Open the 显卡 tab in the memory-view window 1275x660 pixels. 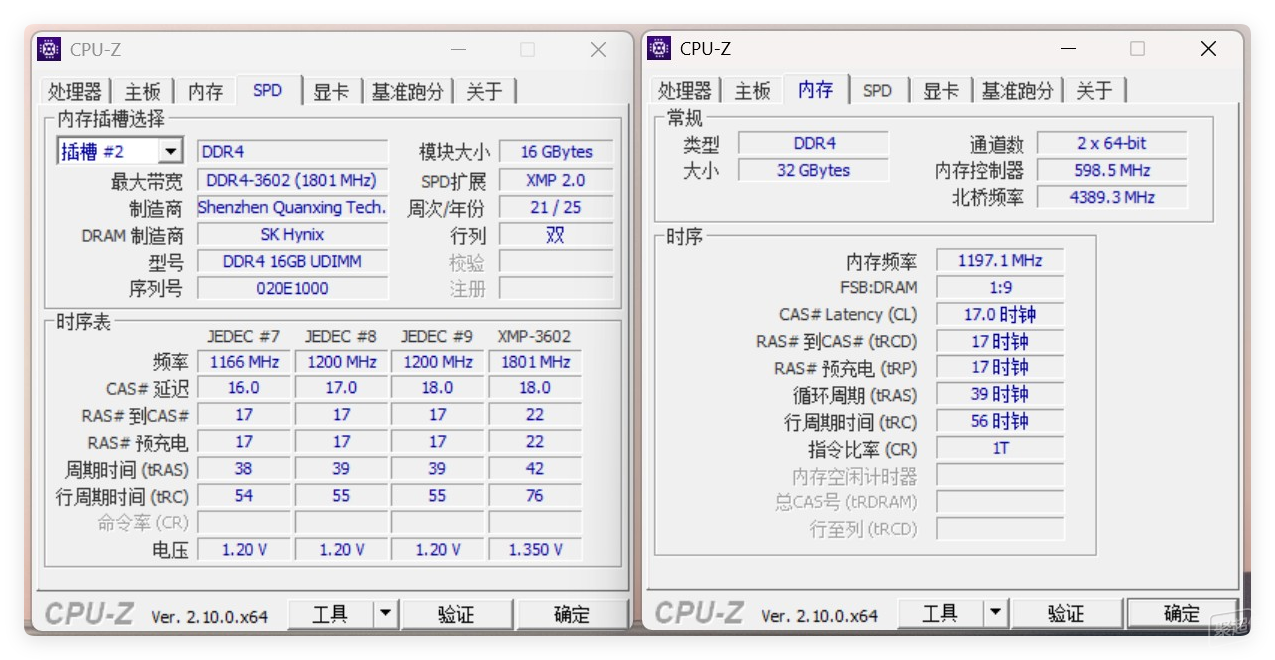click(x=941, y=91)
